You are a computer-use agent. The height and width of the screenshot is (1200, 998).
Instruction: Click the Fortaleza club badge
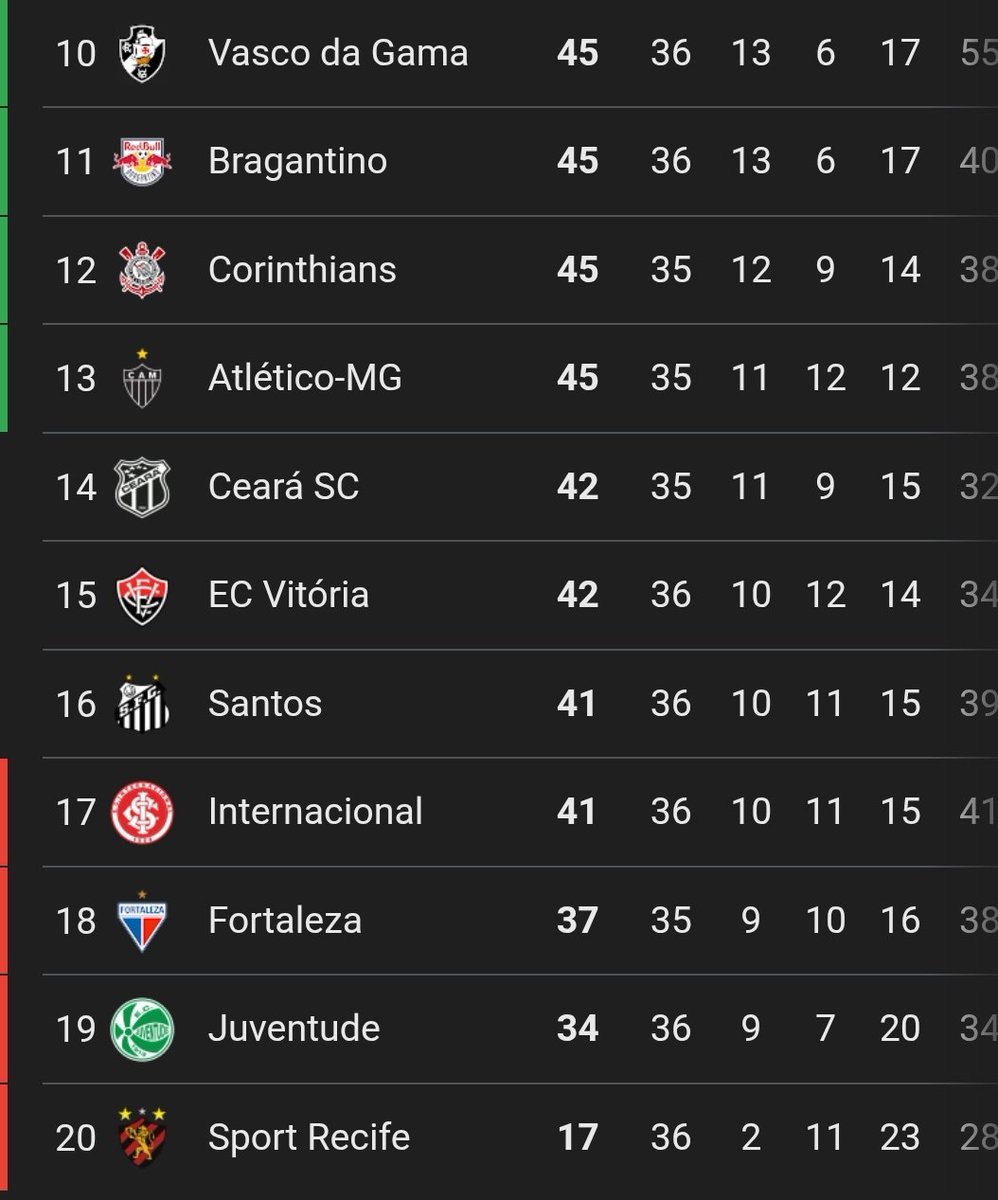click(x=142, y=920)
